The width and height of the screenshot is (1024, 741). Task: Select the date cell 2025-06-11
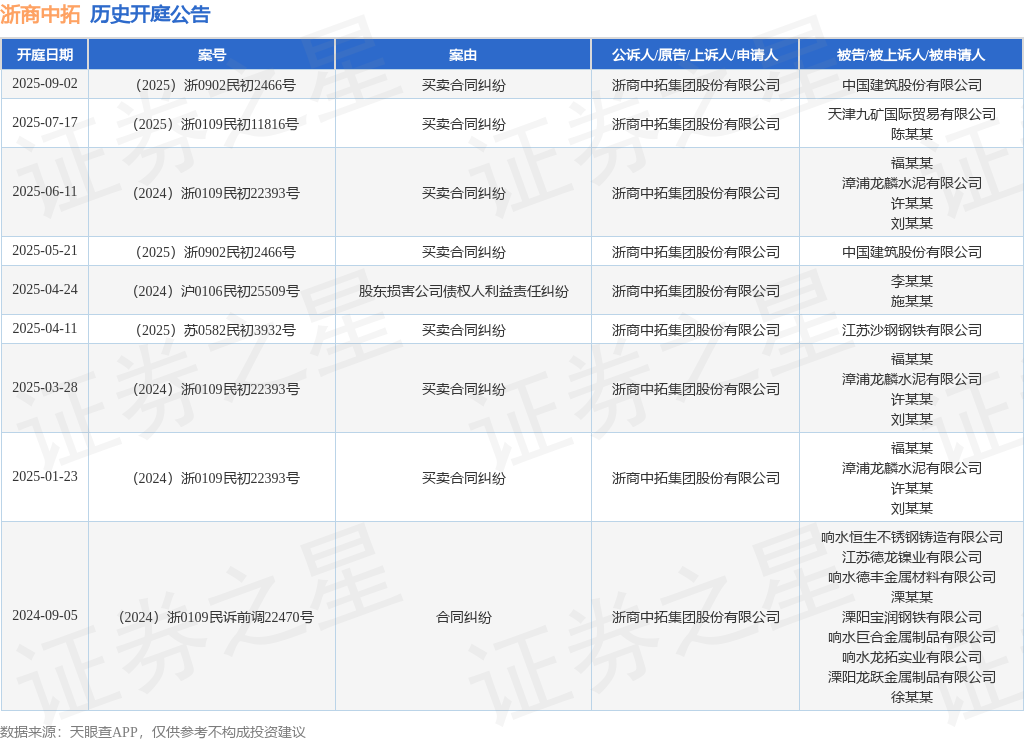click(44, 192)
